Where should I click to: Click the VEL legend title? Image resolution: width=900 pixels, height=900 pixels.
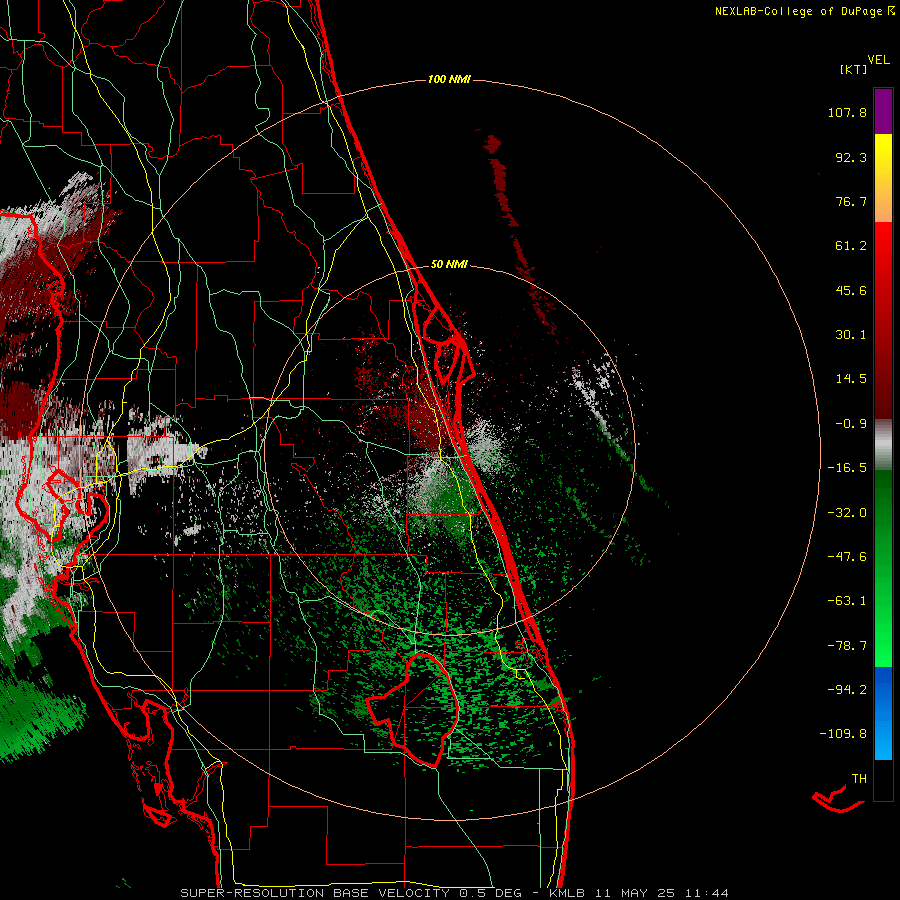pyautogui.click(x=878, y=60)
